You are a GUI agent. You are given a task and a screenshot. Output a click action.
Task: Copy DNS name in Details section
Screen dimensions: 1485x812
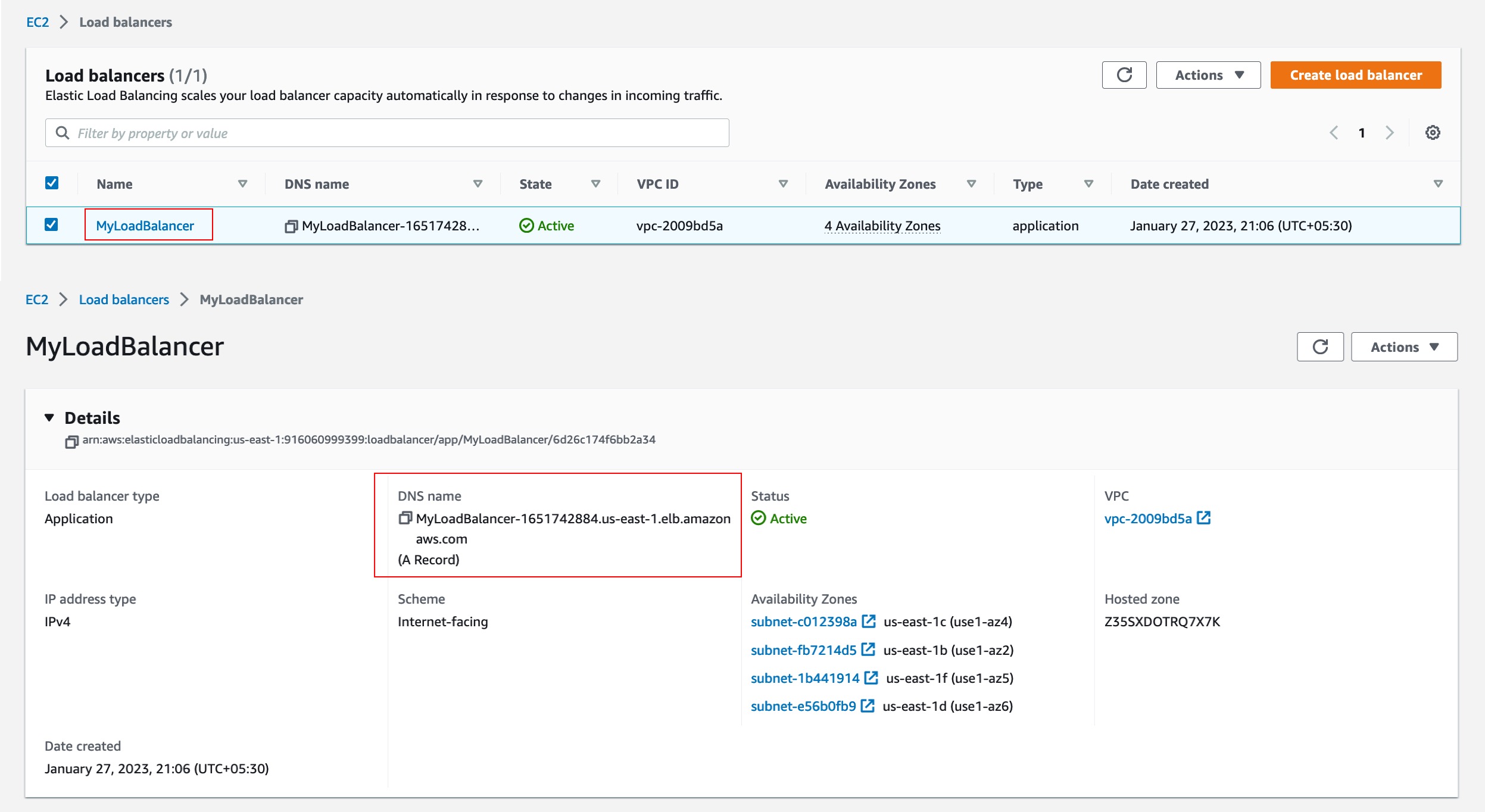(405, 518)
